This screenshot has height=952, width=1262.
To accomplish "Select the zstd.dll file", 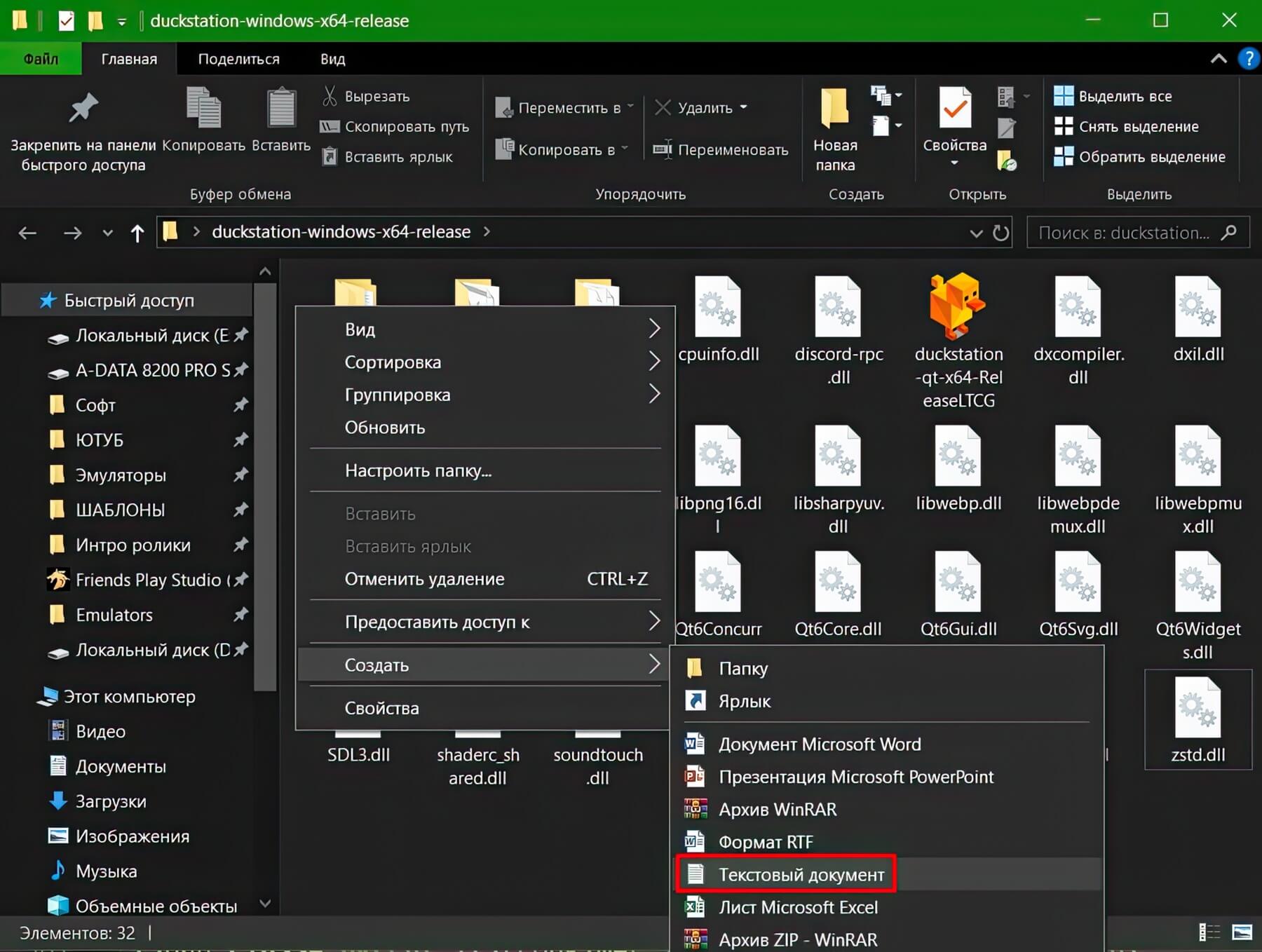I will 1198,719.
